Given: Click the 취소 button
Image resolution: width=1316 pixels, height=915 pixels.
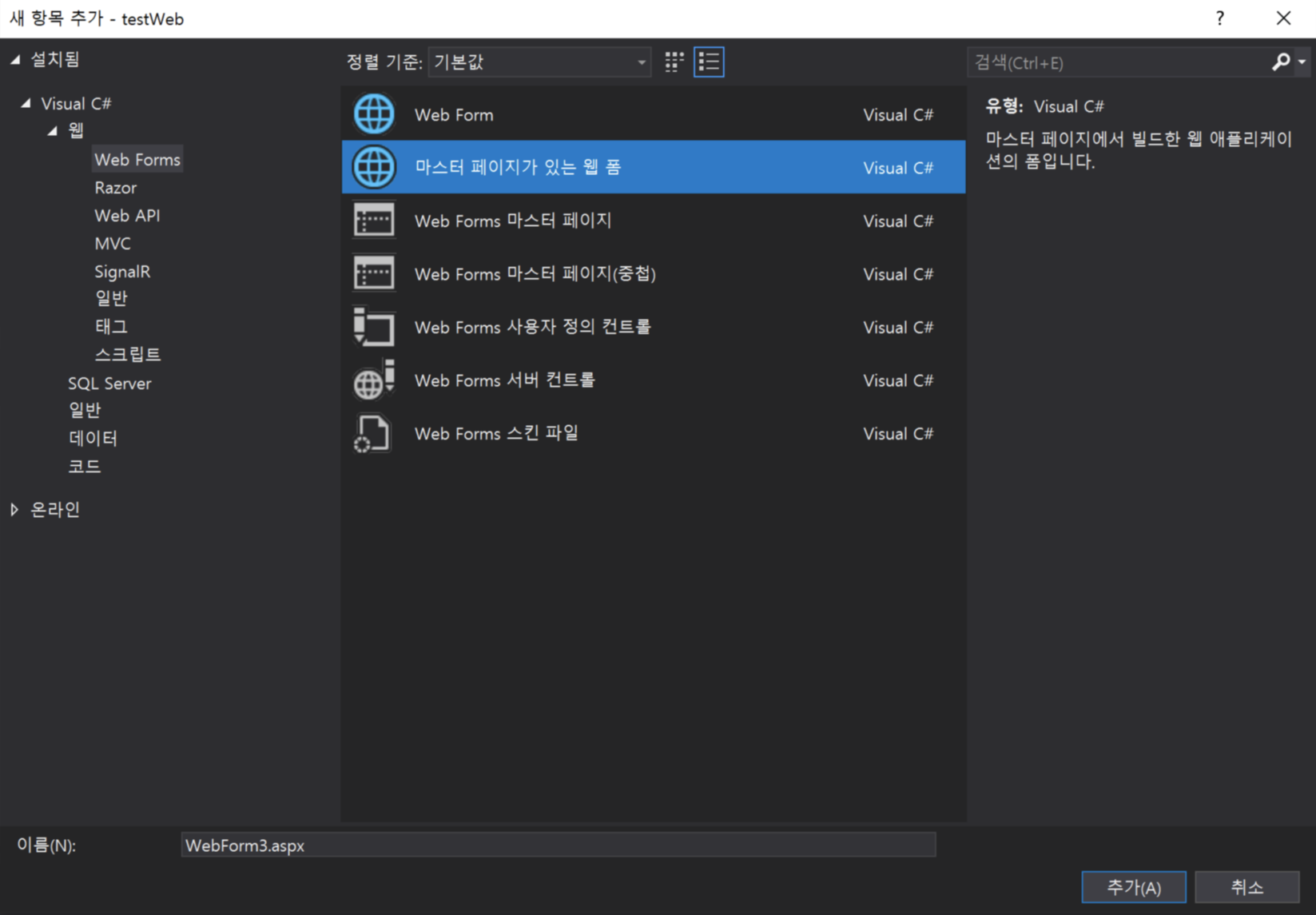Looking at the screenshot, I should point(1247,887).
